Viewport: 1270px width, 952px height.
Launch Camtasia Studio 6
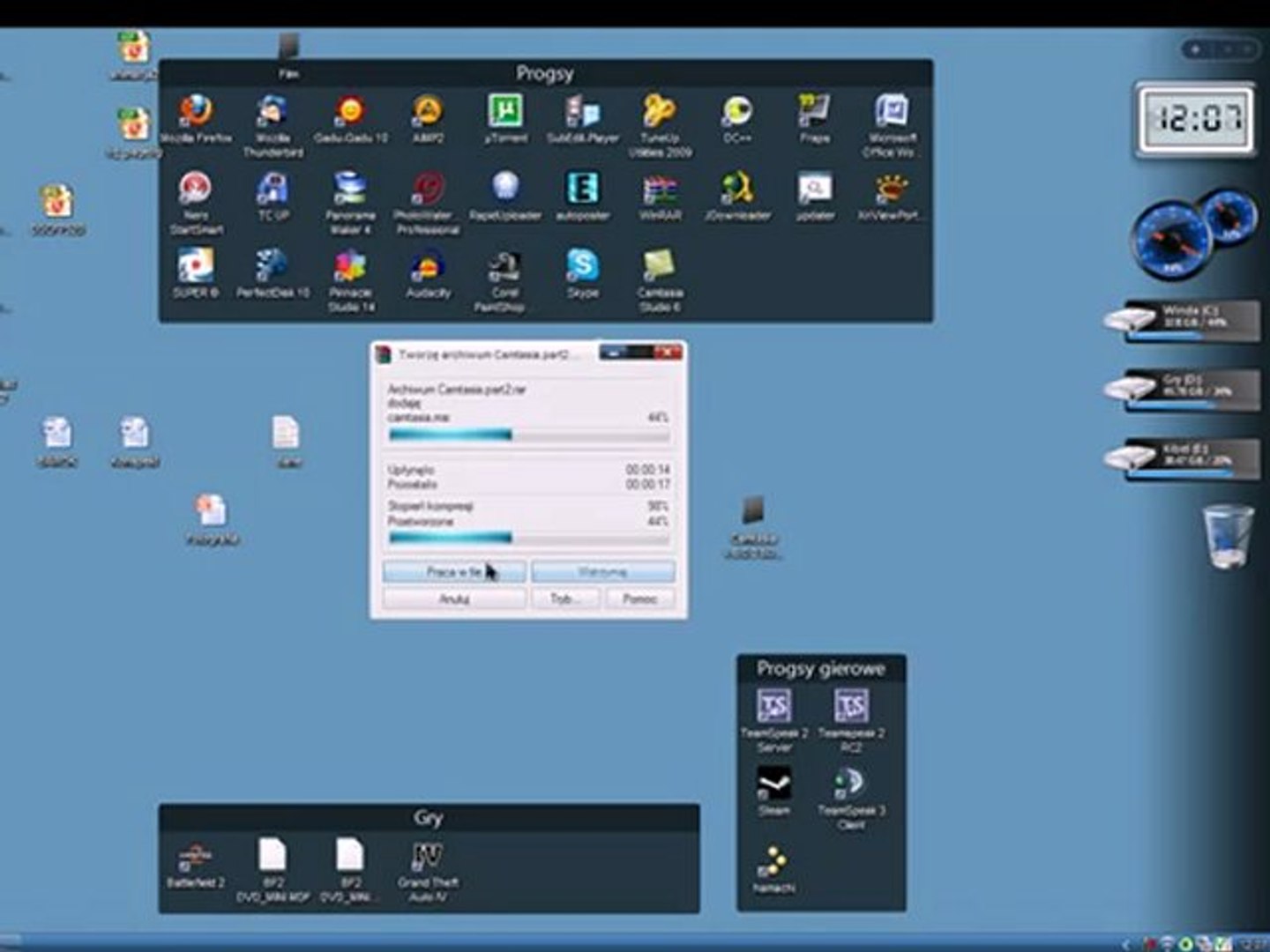(660, 280)
